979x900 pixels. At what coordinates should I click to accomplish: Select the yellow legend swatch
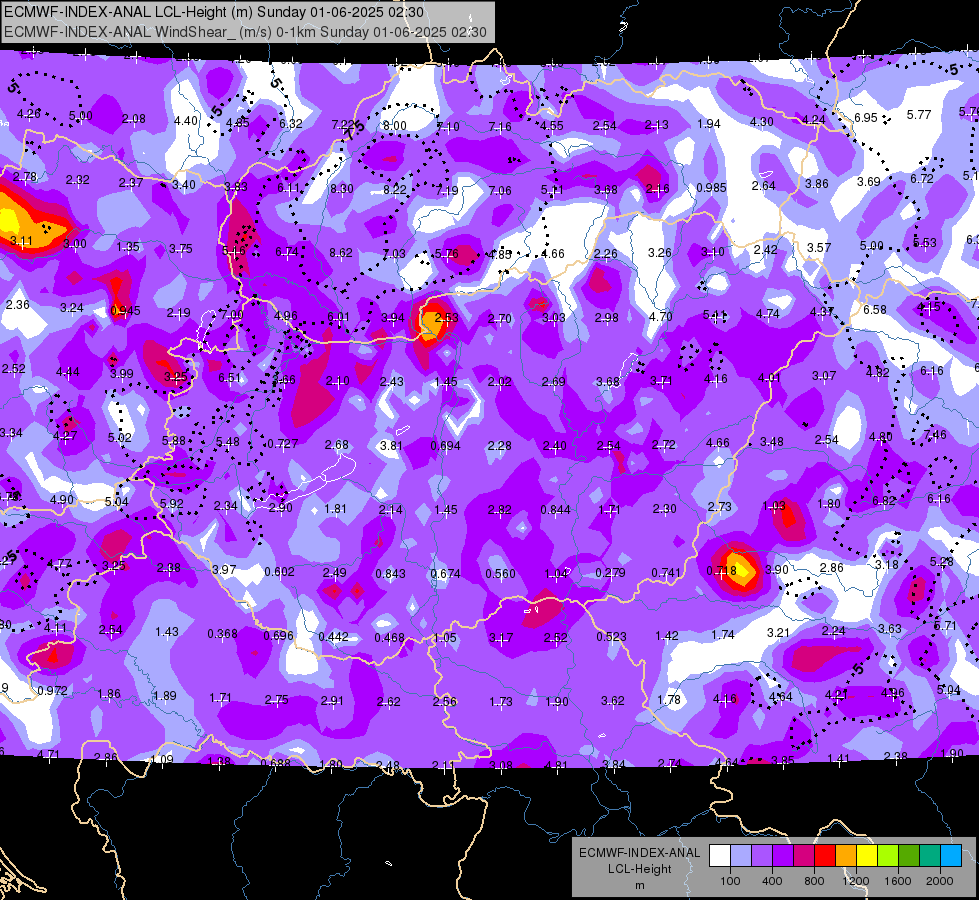(x=867, y=855)
